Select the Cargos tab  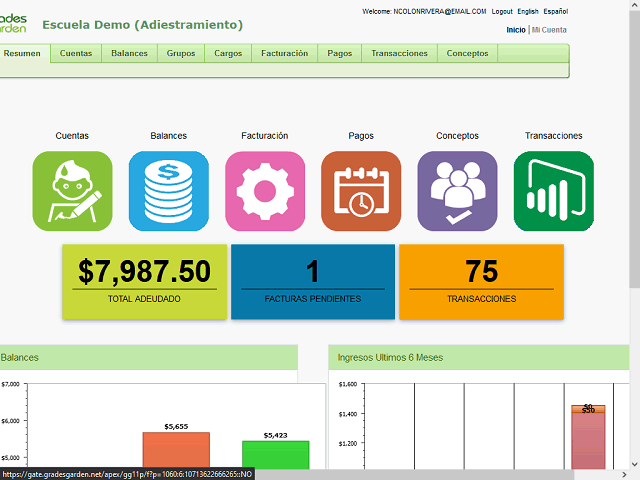click(228, 53)
